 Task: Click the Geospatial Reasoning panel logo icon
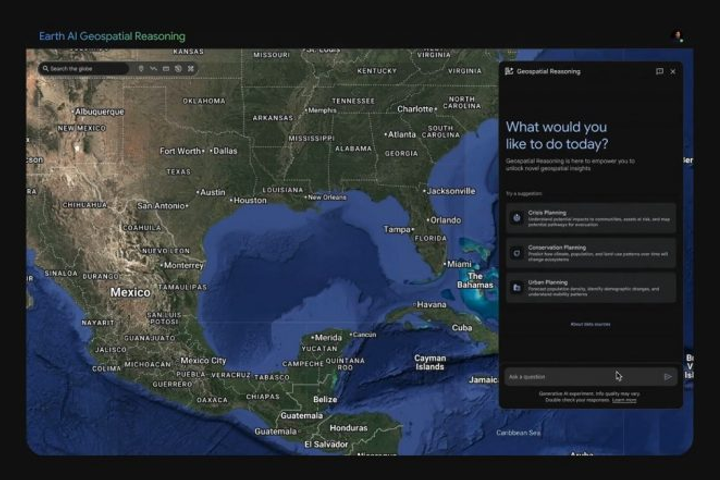click(x=509, y=71)
